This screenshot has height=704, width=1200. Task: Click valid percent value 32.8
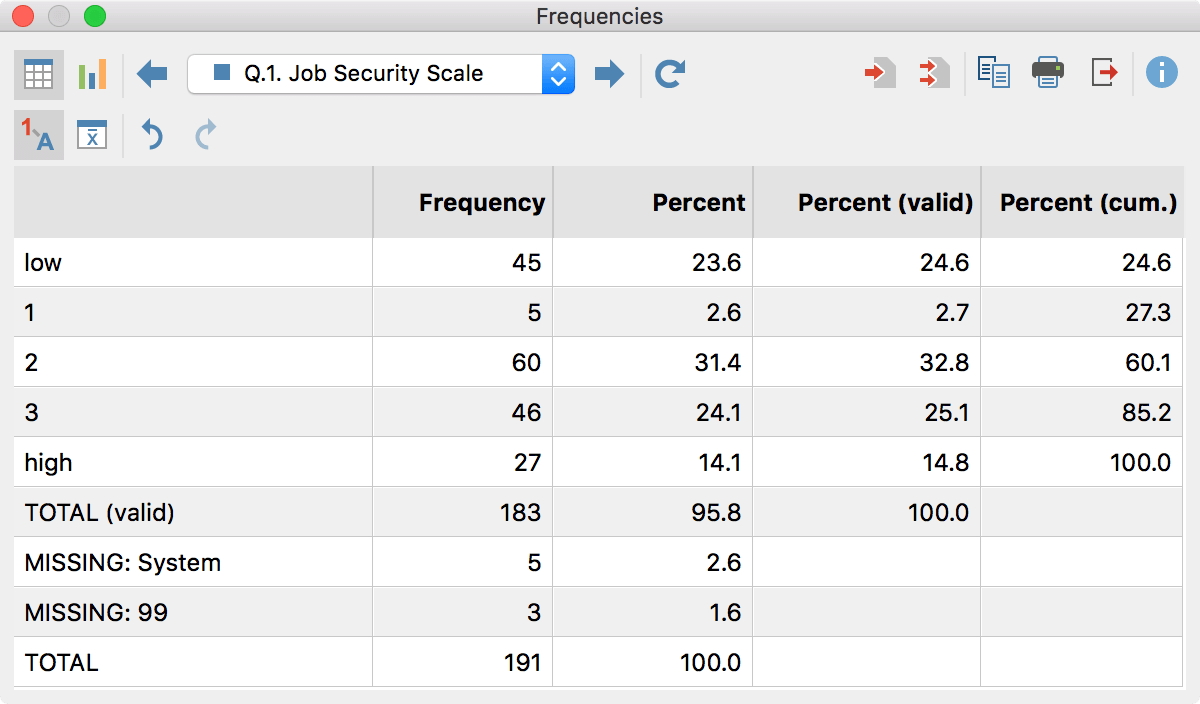click(x=945, y=363)
